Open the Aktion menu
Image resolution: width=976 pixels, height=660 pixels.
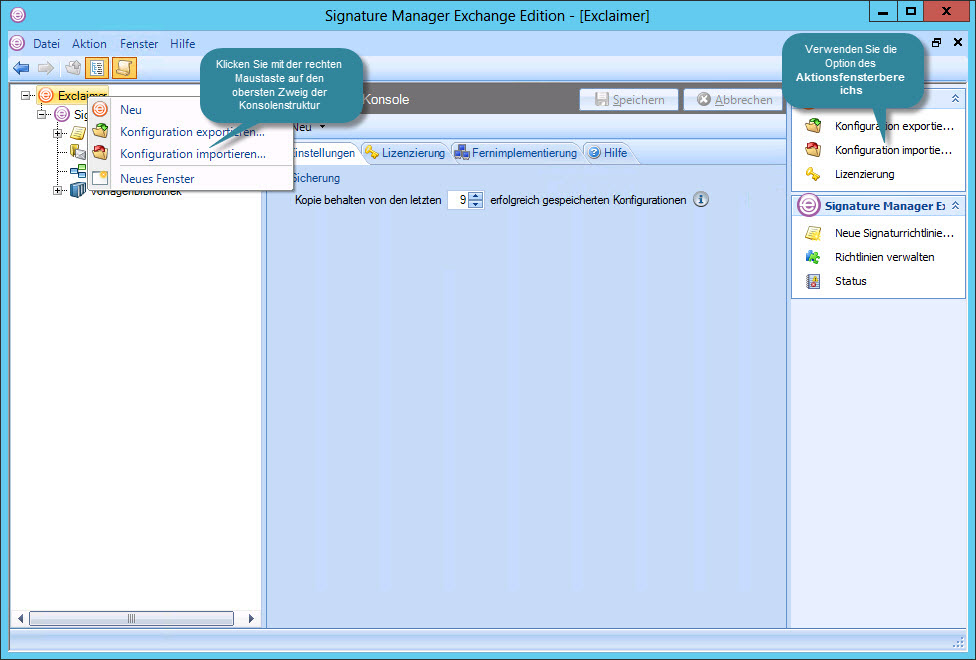point(89,44)
